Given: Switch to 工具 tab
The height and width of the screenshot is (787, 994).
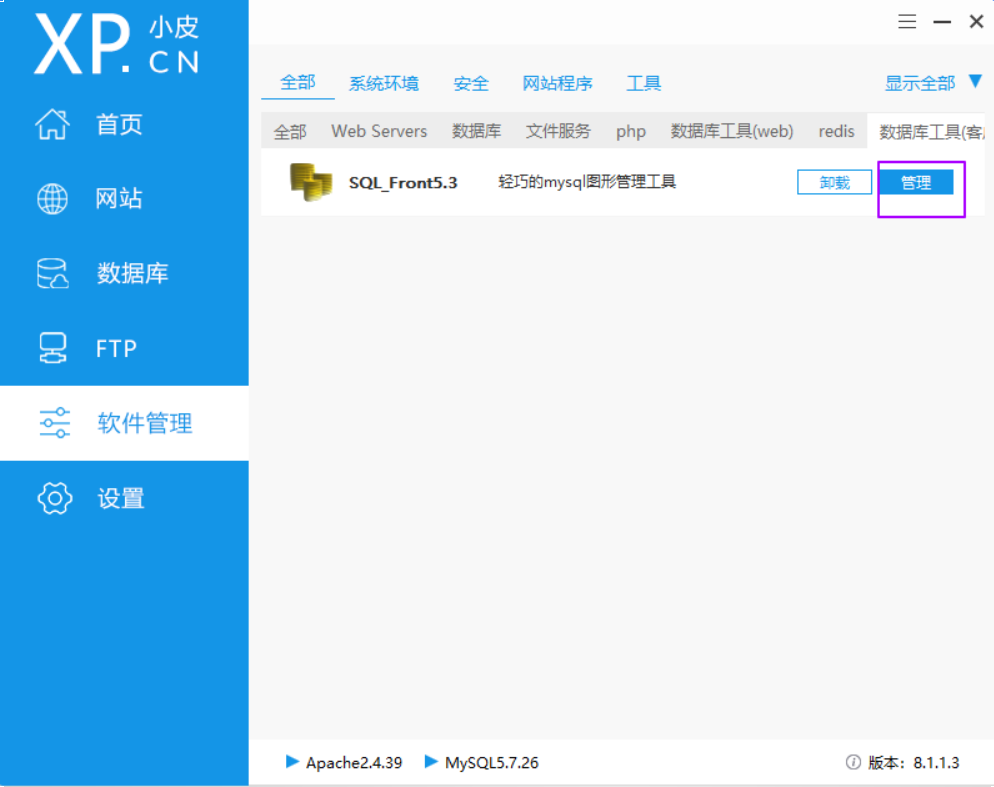Looking at the screenshot, I should [643, 83].
